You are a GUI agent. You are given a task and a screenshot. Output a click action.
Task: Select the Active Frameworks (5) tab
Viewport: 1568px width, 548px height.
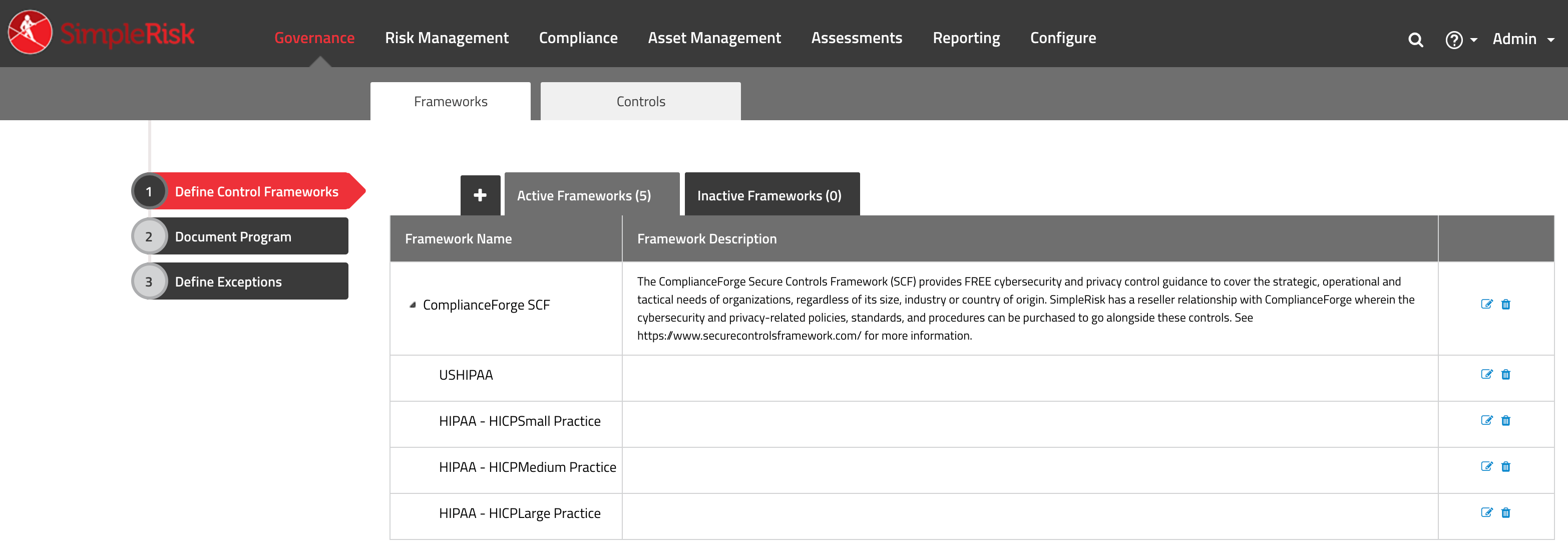592,195
